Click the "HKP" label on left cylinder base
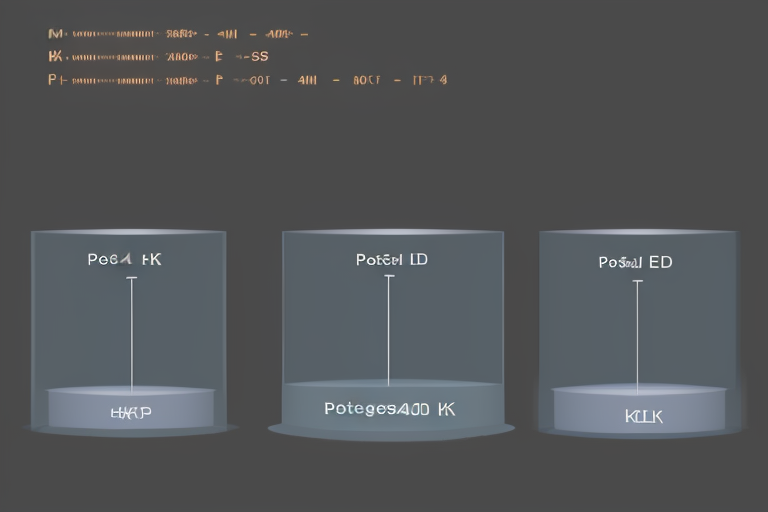 coord(132,412)
